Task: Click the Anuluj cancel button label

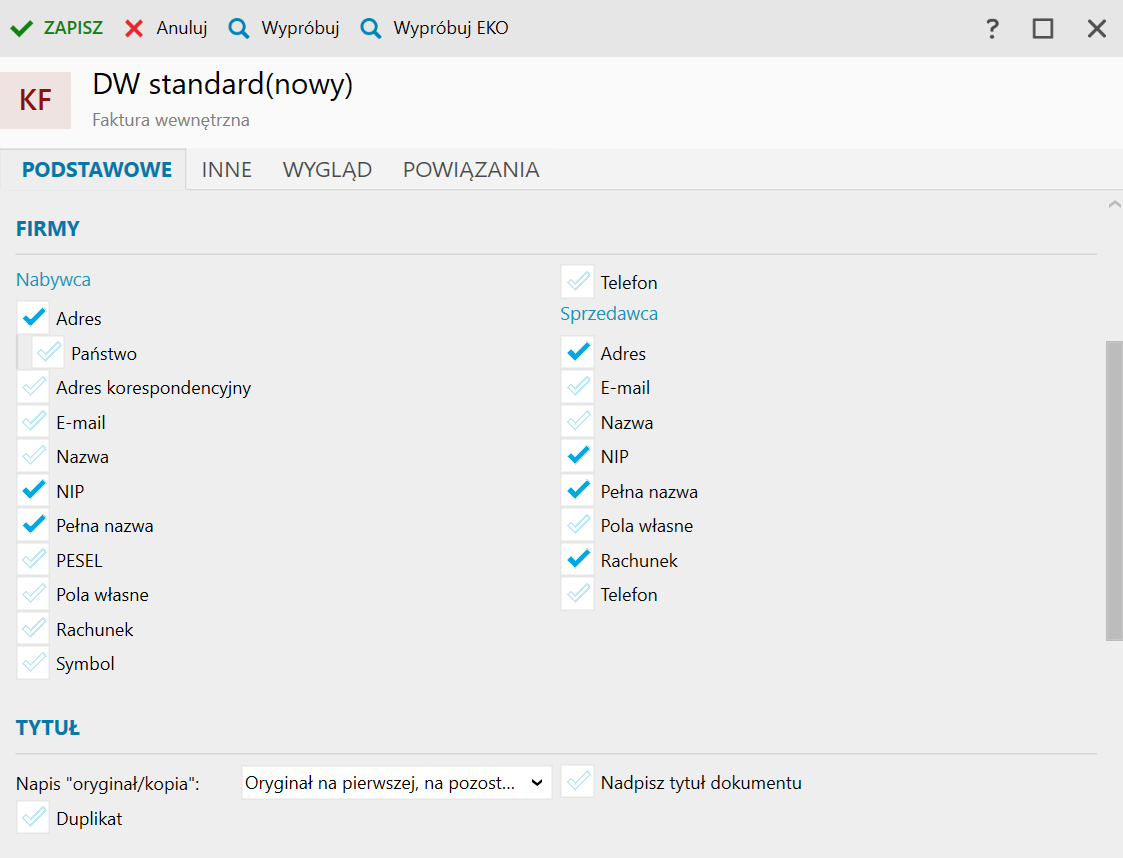Action: click(x=181, y=29)
